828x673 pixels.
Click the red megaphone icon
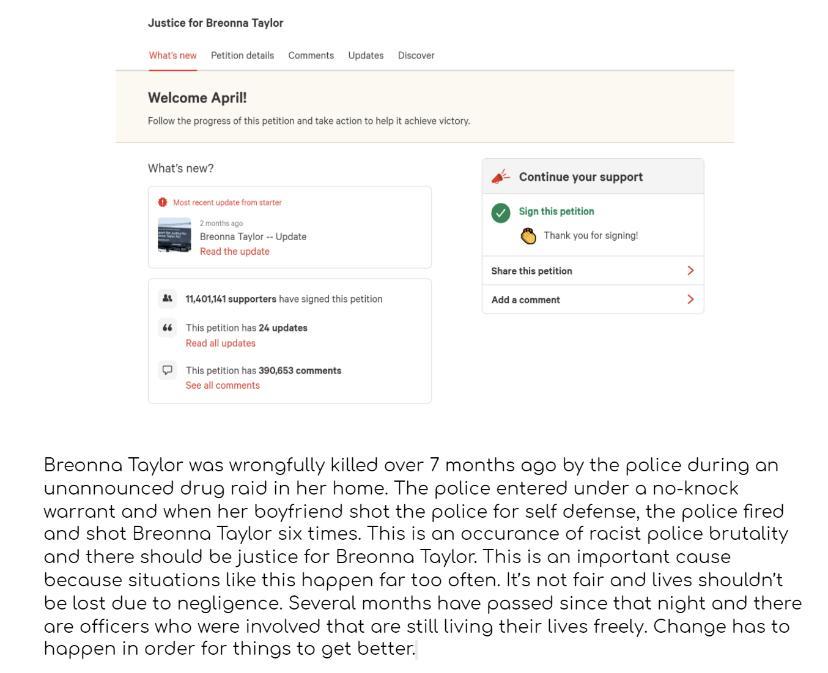500,177
